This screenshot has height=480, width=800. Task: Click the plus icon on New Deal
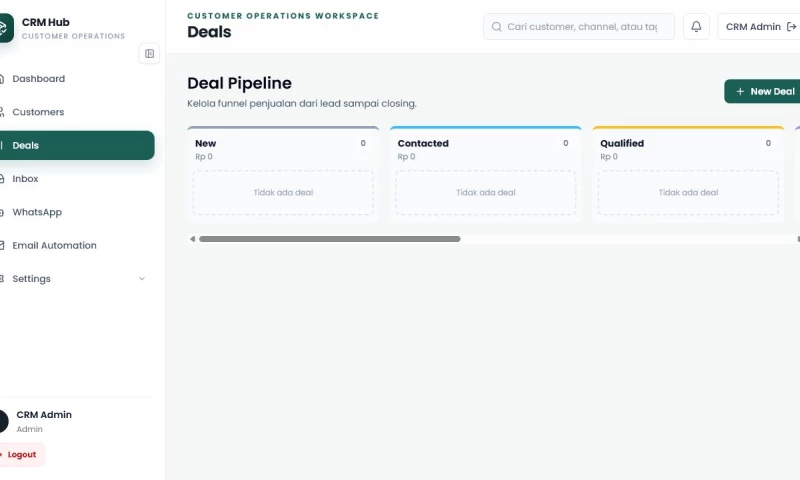pos(740,91)
